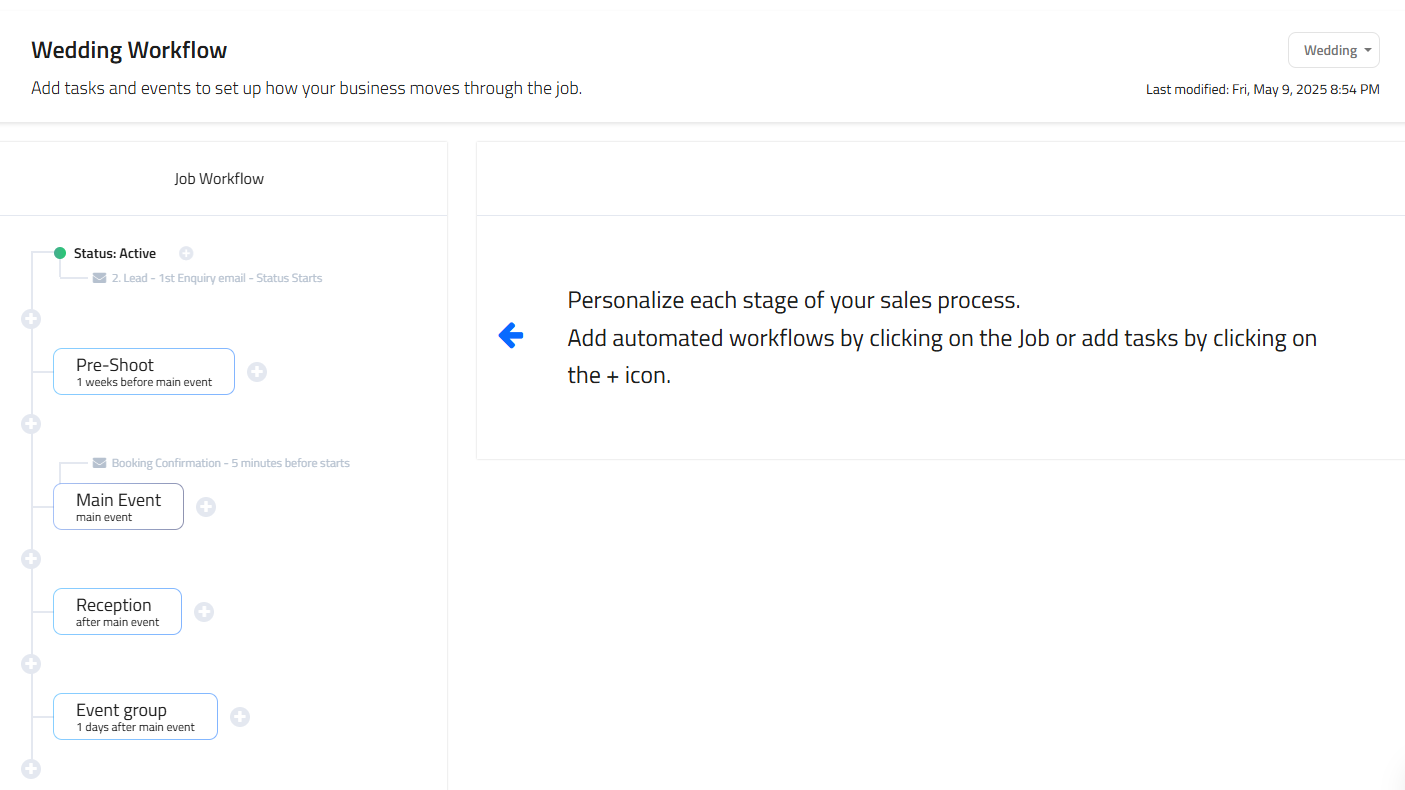Select the Main Event box
This screenshot has height=790, width=1405.
[x=118, y=507]
